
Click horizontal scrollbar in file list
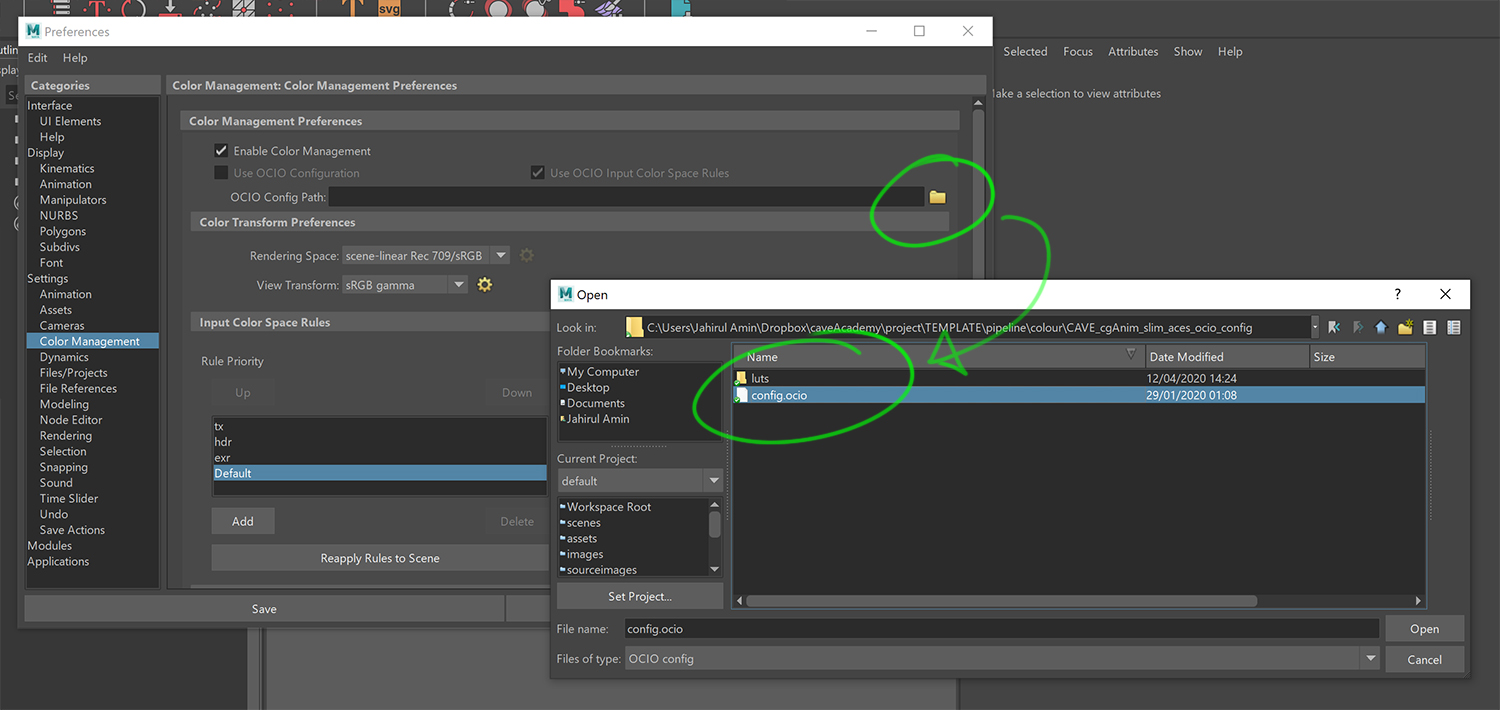tap(1002, 601)
